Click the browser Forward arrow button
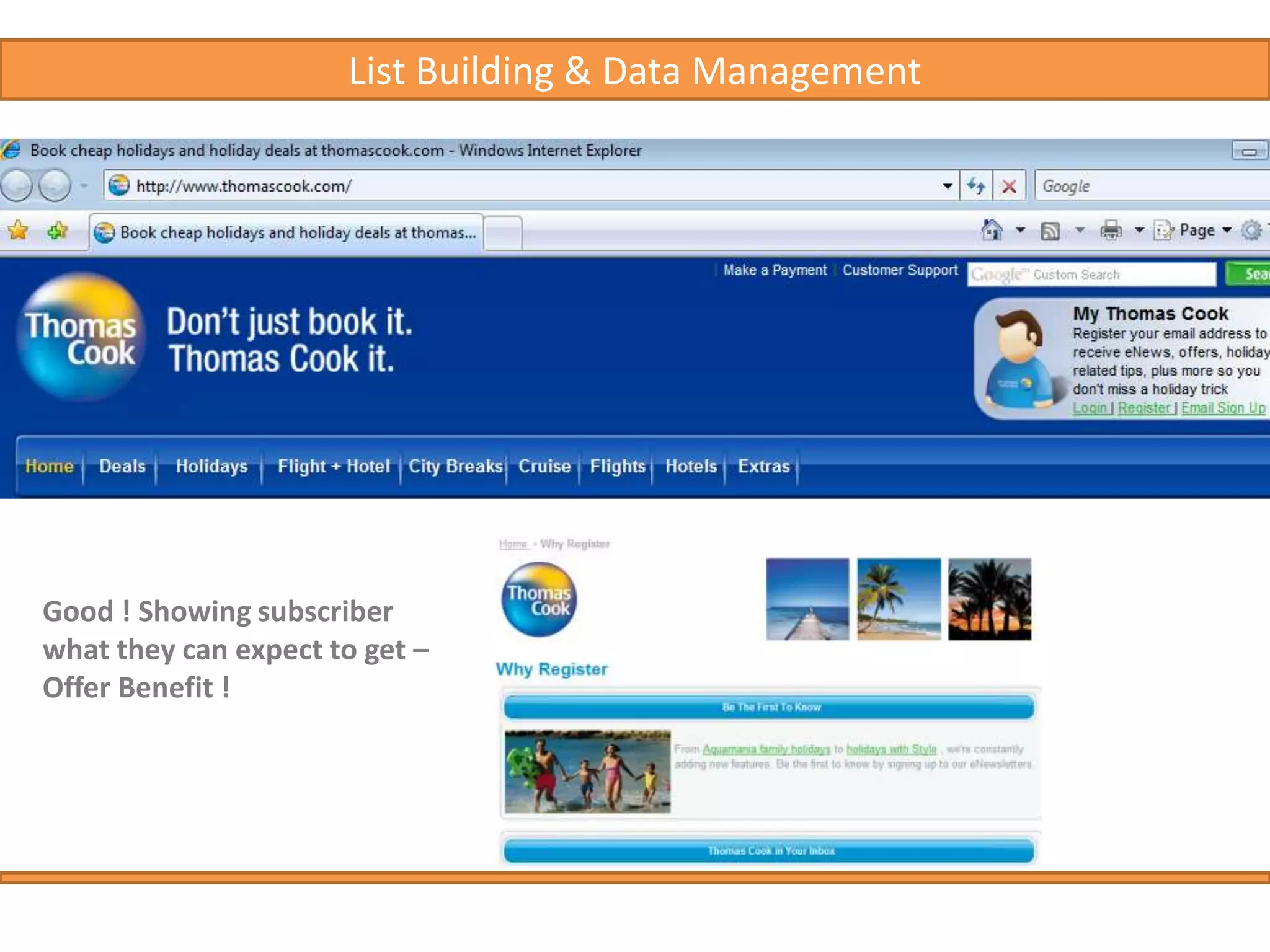The width and height of the screenshot is (1270, 952). pyautogui.click(x=55, y=185)
